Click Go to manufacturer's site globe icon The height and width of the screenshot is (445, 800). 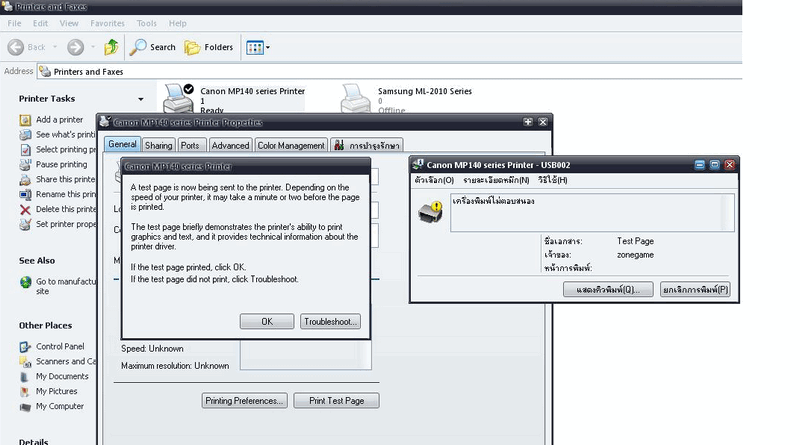point(26,282)
